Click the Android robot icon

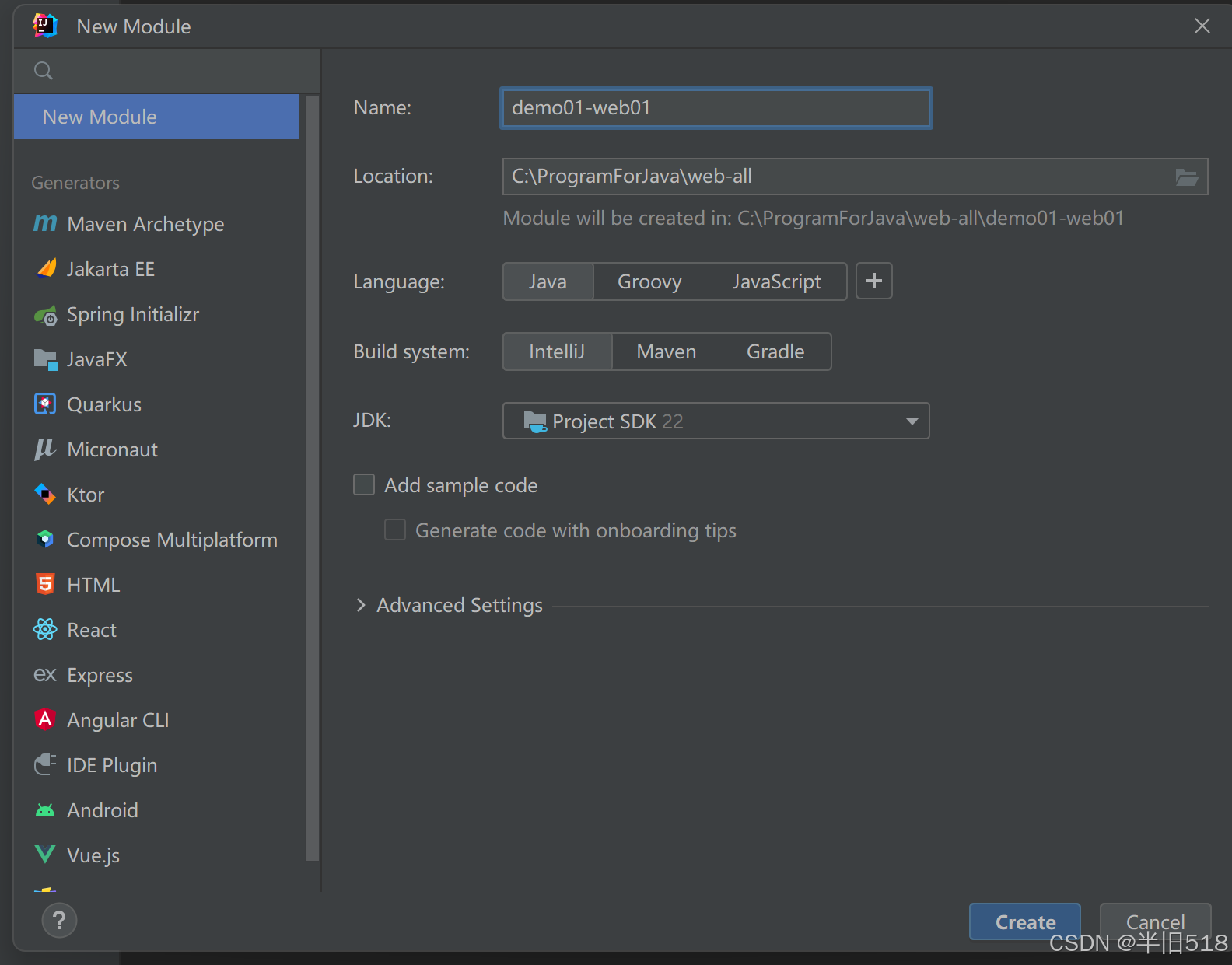pyautogui.click(x=45, y=810)
